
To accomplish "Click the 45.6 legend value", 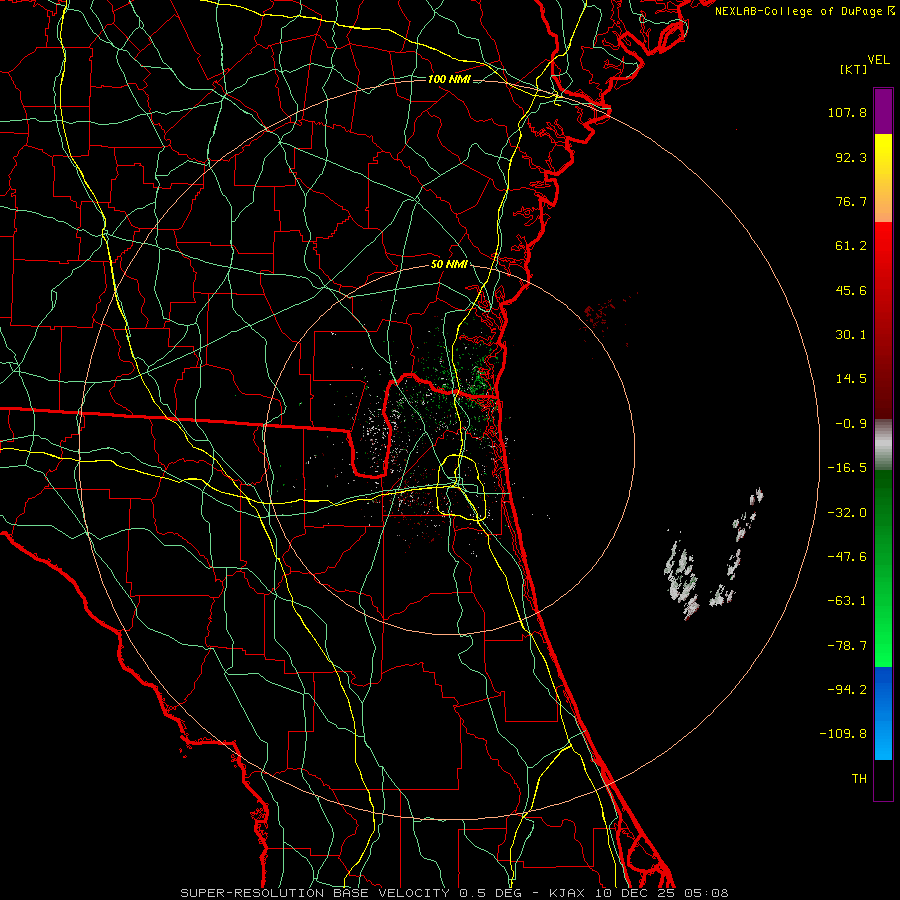I will (x=851, y=290).
